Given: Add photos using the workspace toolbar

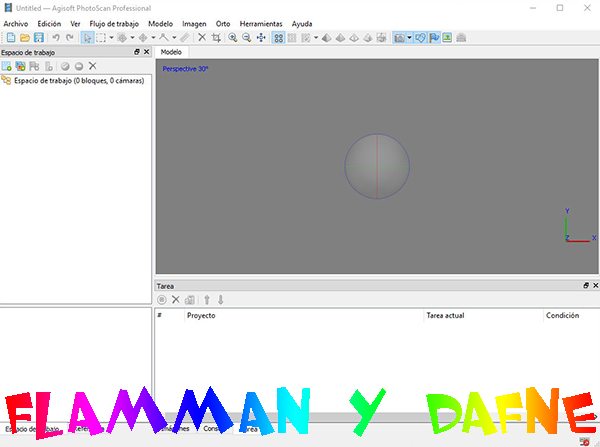Looking at the screenshot, I should click(x=20, y=66).
